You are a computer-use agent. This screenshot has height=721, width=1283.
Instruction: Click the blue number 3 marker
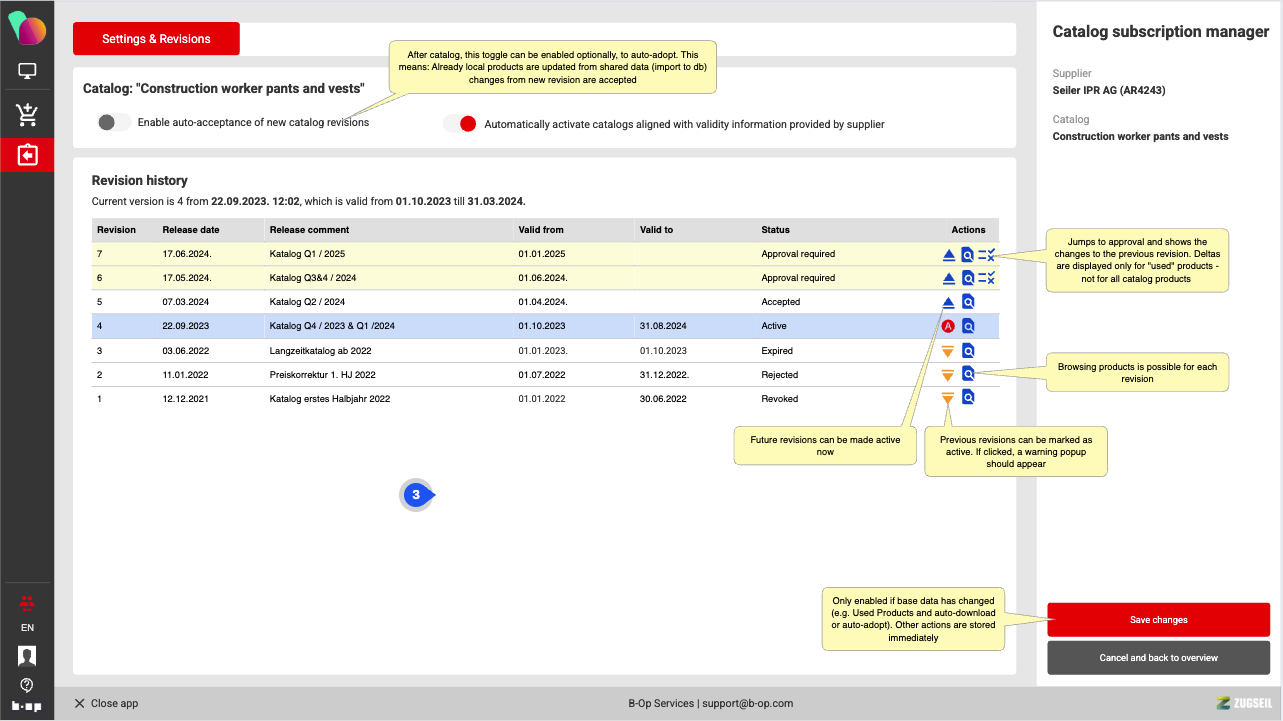(416, 495)
